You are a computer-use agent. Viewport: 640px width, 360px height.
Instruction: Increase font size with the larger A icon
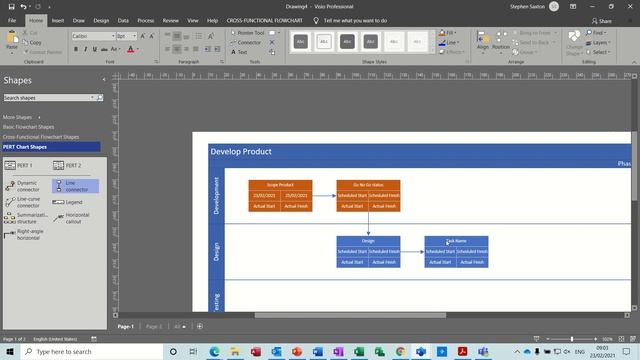(x=143, y=36)
